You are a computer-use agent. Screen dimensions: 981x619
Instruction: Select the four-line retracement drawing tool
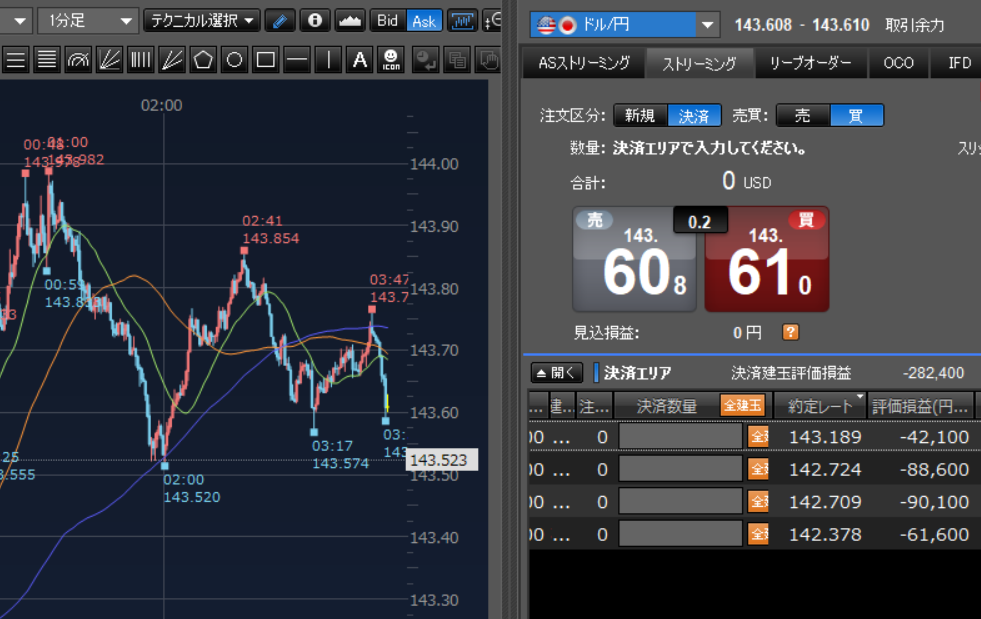[47, 61]
